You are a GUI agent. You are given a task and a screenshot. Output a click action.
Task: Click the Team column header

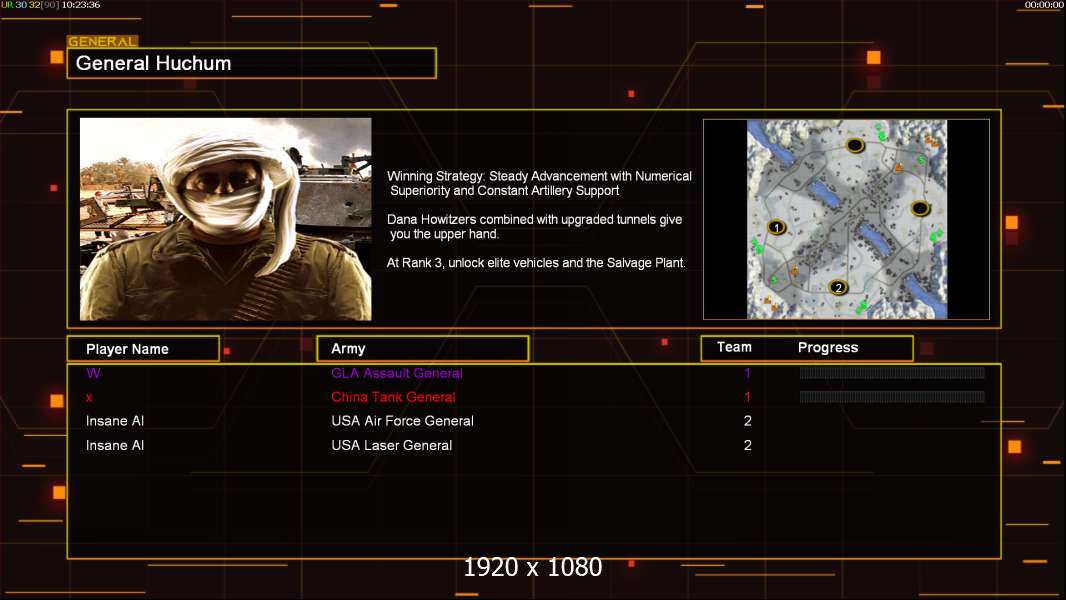point(734,348)
